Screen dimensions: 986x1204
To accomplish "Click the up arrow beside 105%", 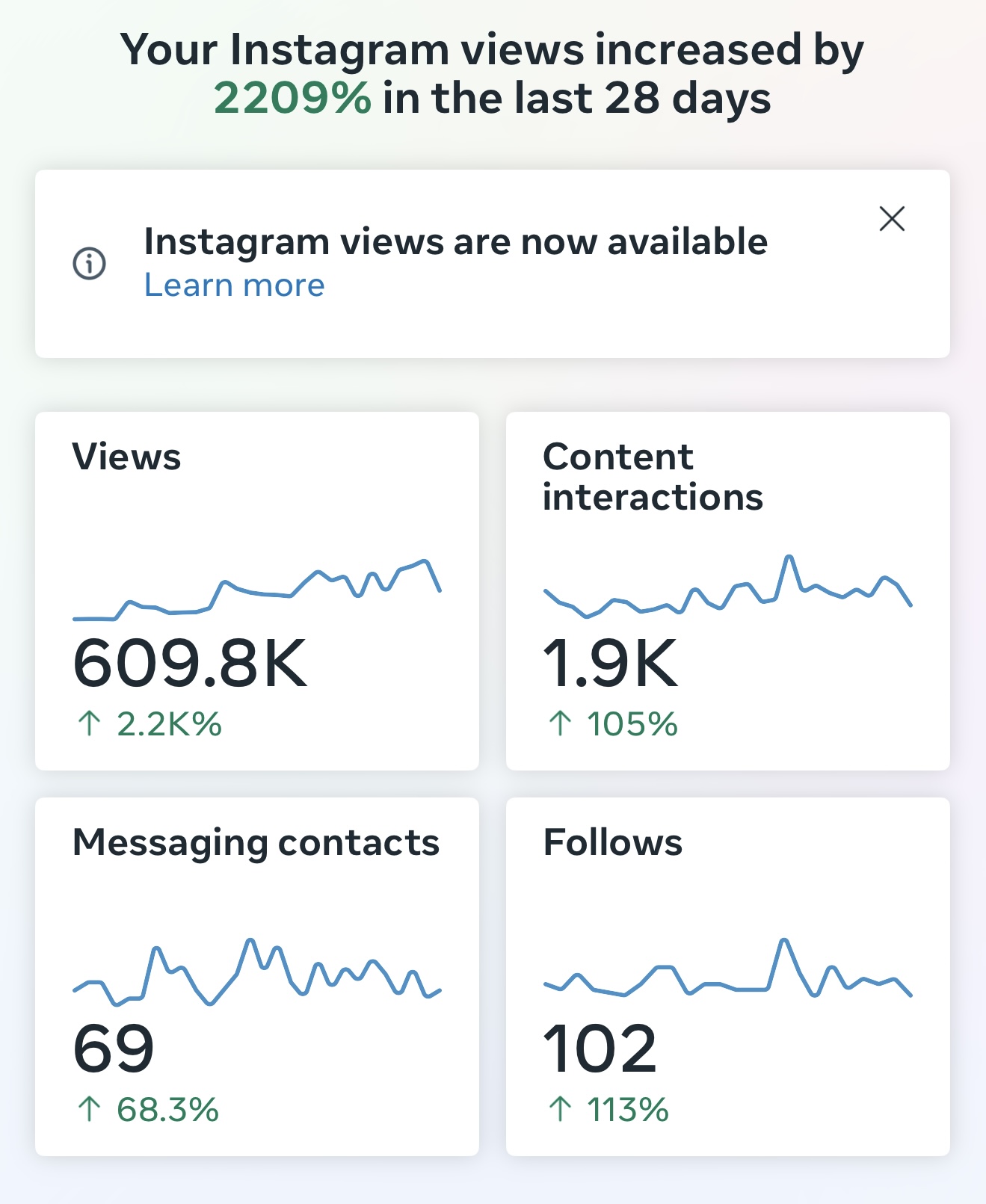I will click(560, 723).
